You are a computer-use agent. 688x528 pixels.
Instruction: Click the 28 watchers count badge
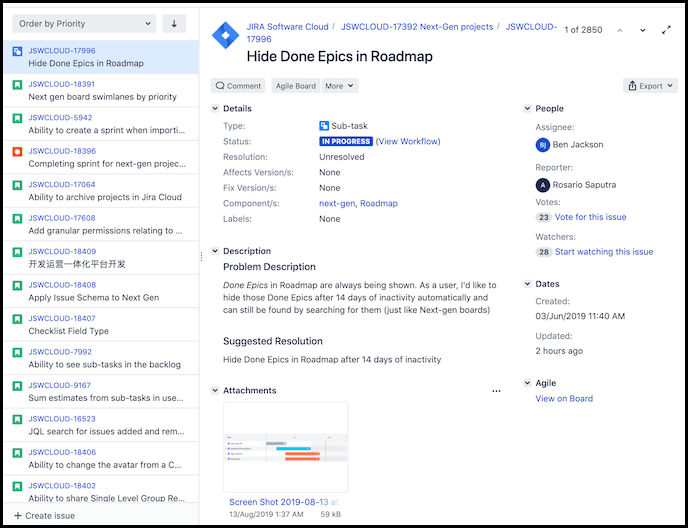[x=544, y=252]
